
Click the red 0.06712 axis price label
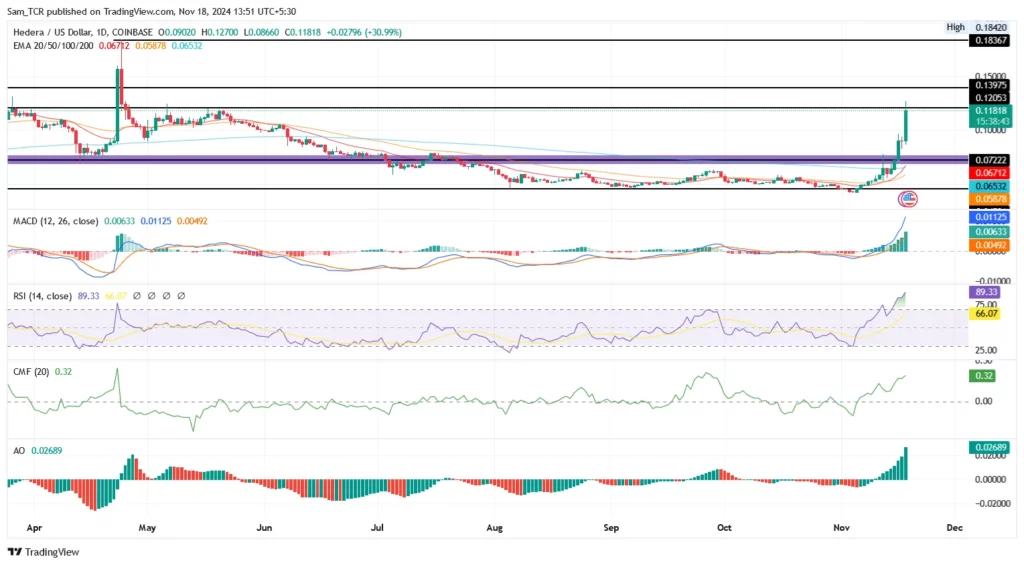991,173
